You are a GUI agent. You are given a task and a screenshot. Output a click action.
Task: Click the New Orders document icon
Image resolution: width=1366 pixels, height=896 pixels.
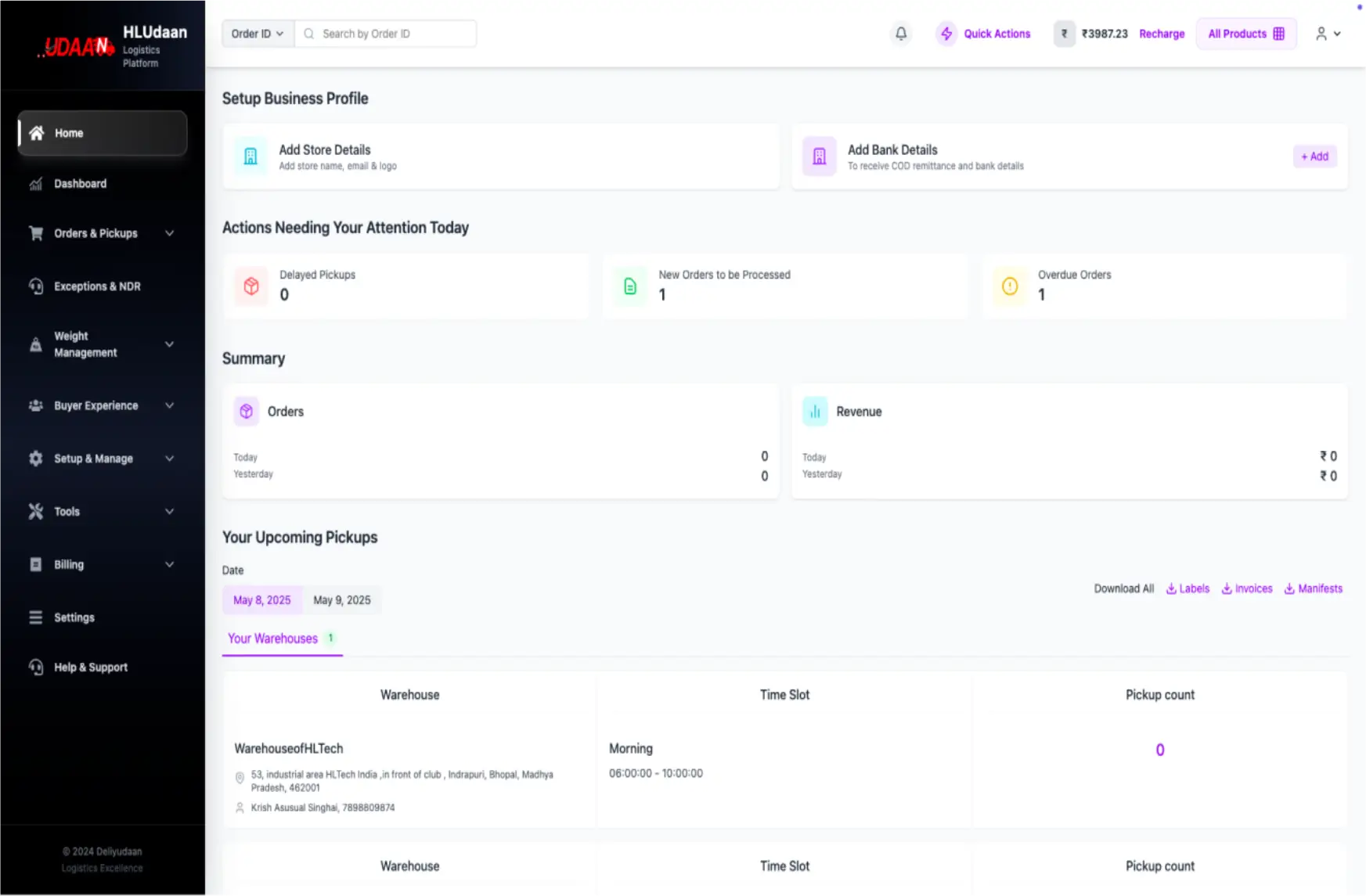(630, 286)
